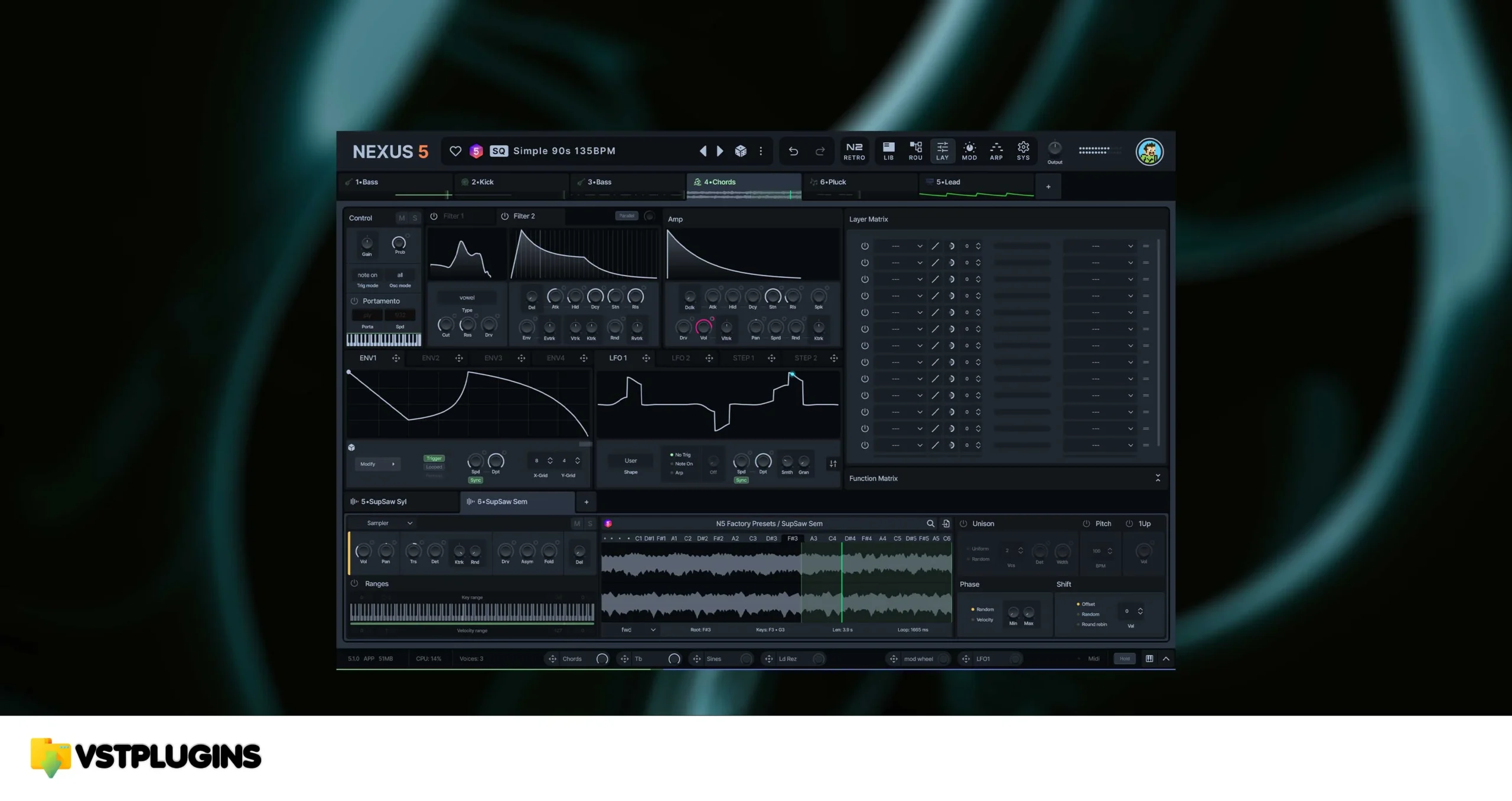Select the Note On LFO trigger option
Screen dimensions: 1512x801
681,464
